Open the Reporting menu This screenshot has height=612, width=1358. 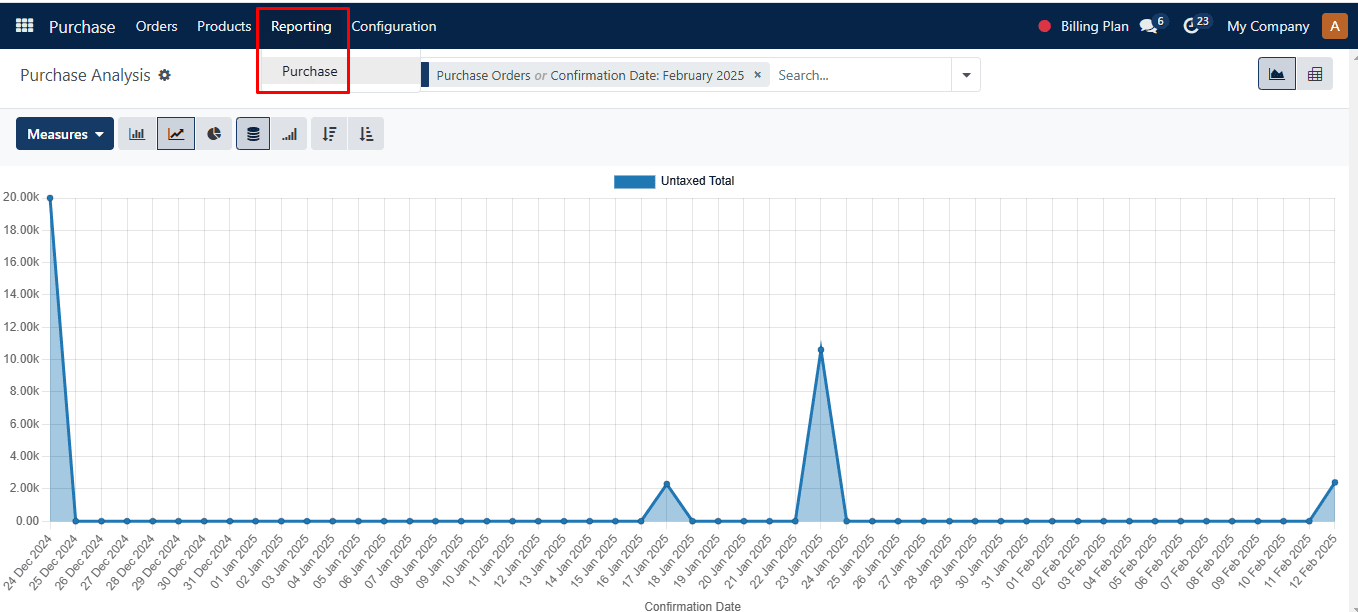click(x=301, y=26)
